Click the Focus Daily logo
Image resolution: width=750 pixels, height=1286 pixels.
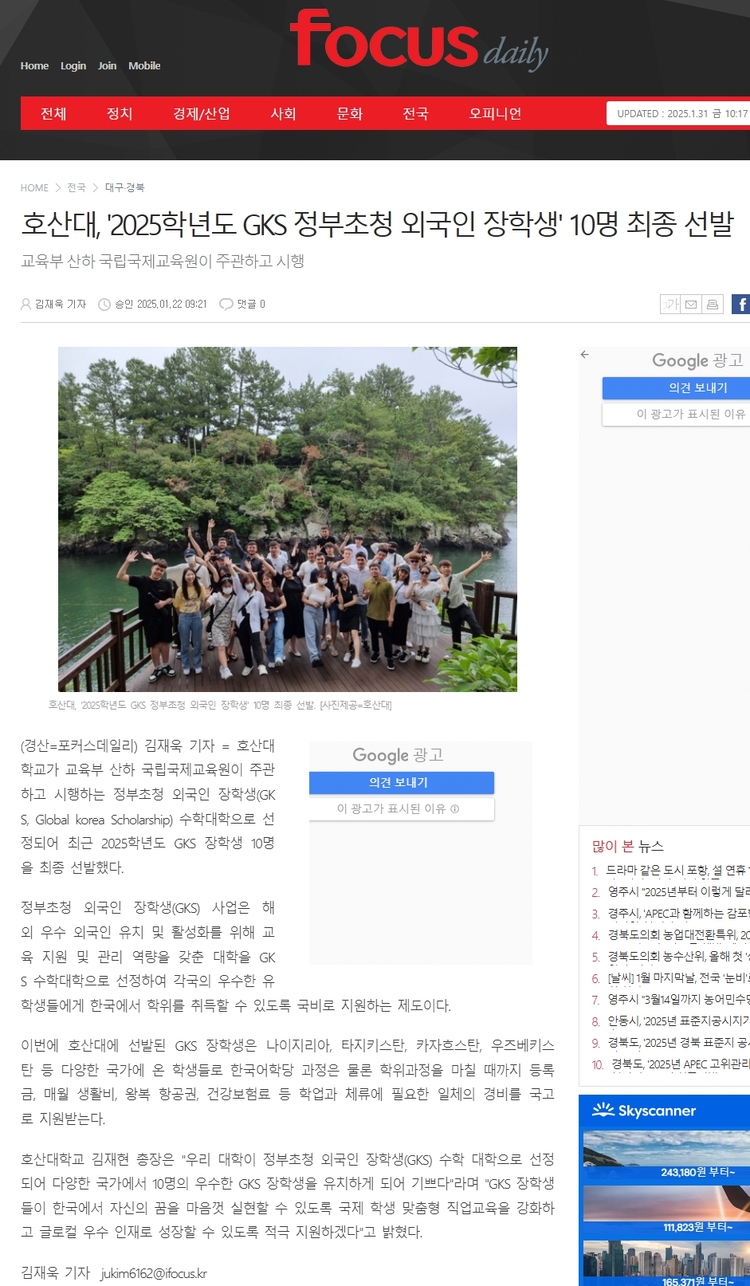(420, 42)
